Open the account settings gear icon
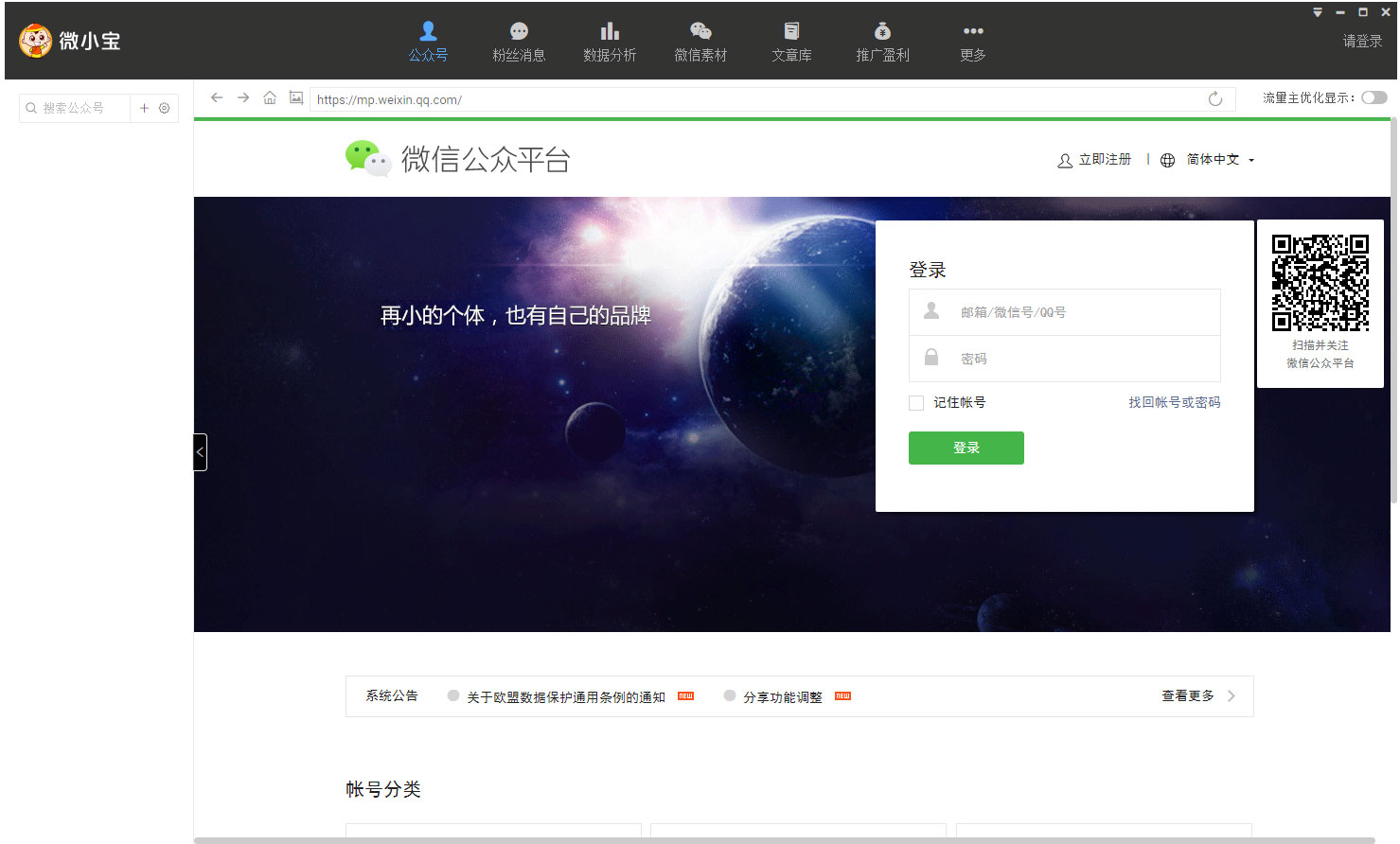 click(x=165, y=108)
